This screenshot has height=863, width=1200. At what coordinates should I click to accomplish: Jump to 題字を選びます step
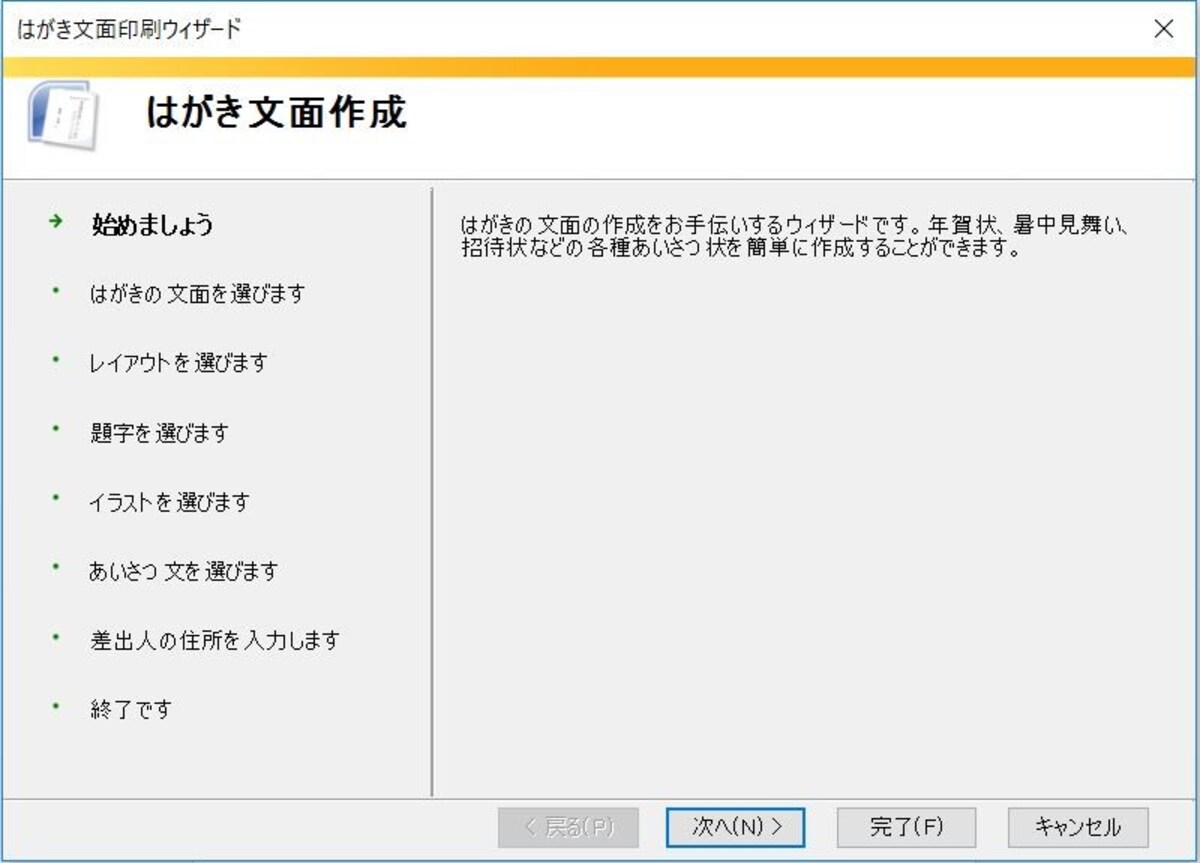click(159, 433)
